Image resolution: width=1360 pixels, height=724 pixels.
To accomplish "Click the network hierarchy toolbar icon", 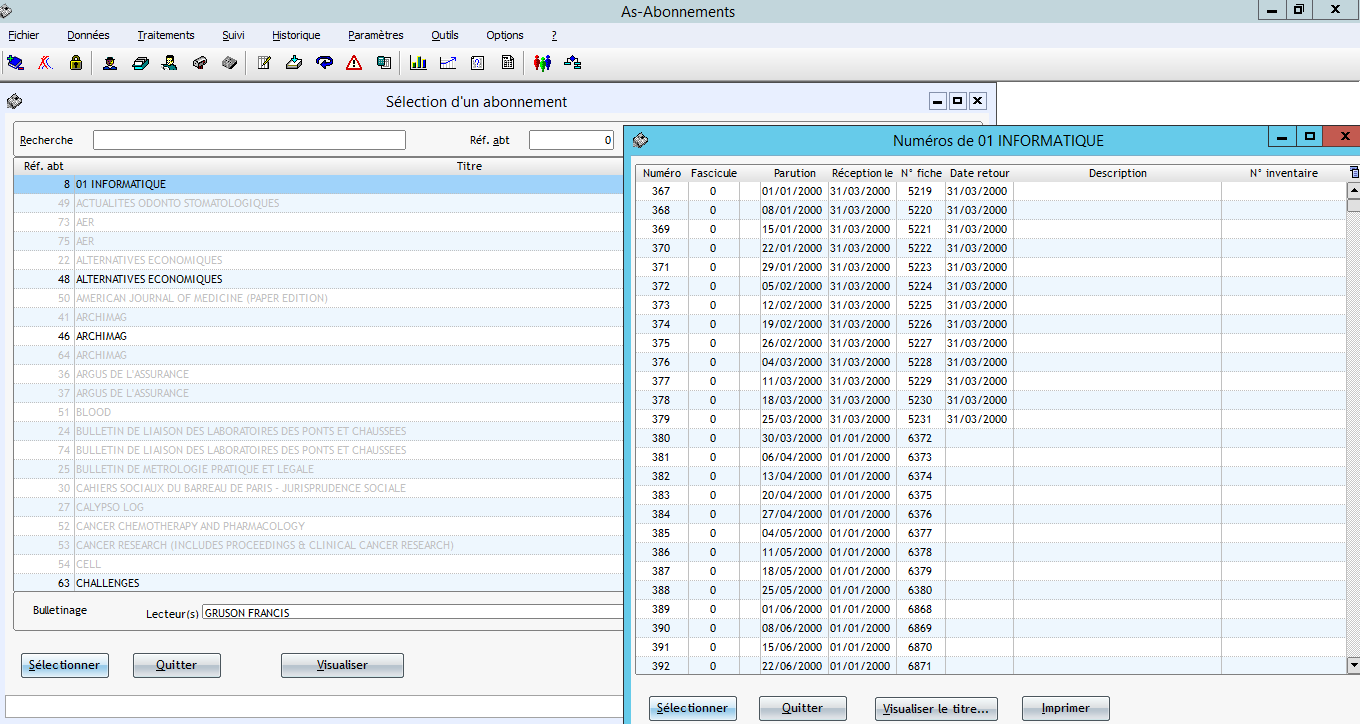I will tap(573, 63).
